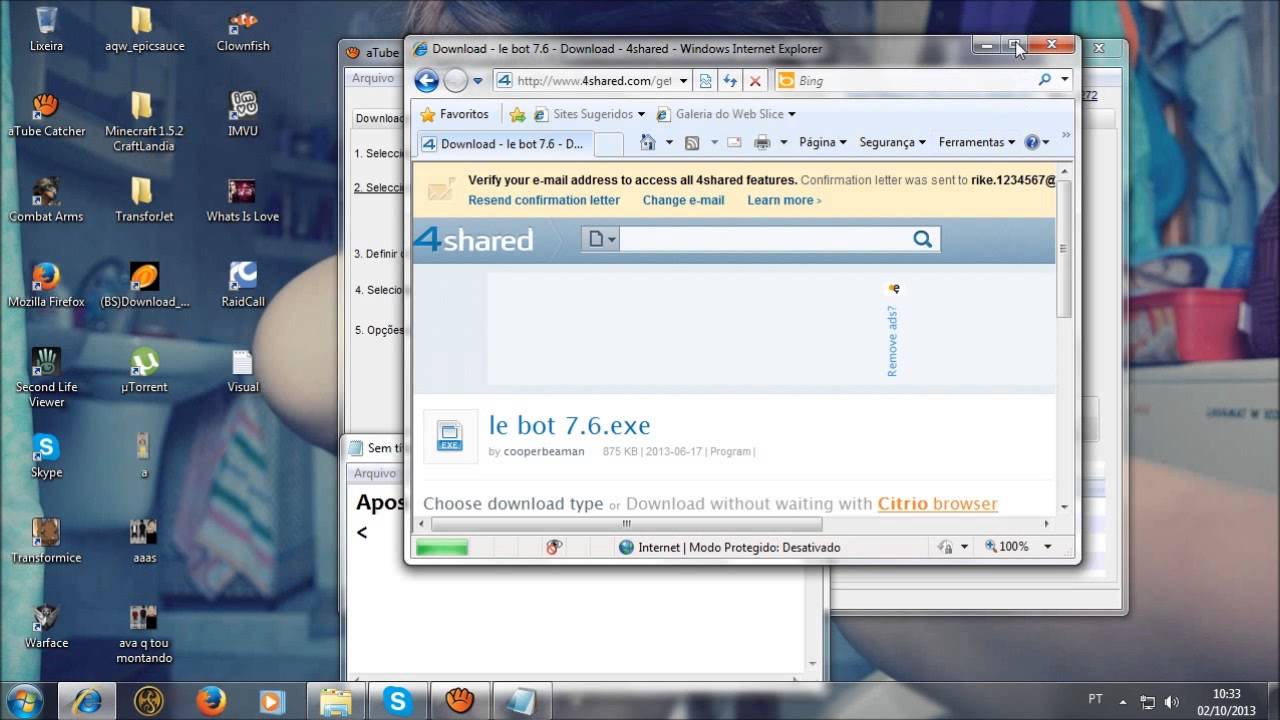Open the Favoritos star button
This screenshot has height=720, width=1280.
point(455,114)
